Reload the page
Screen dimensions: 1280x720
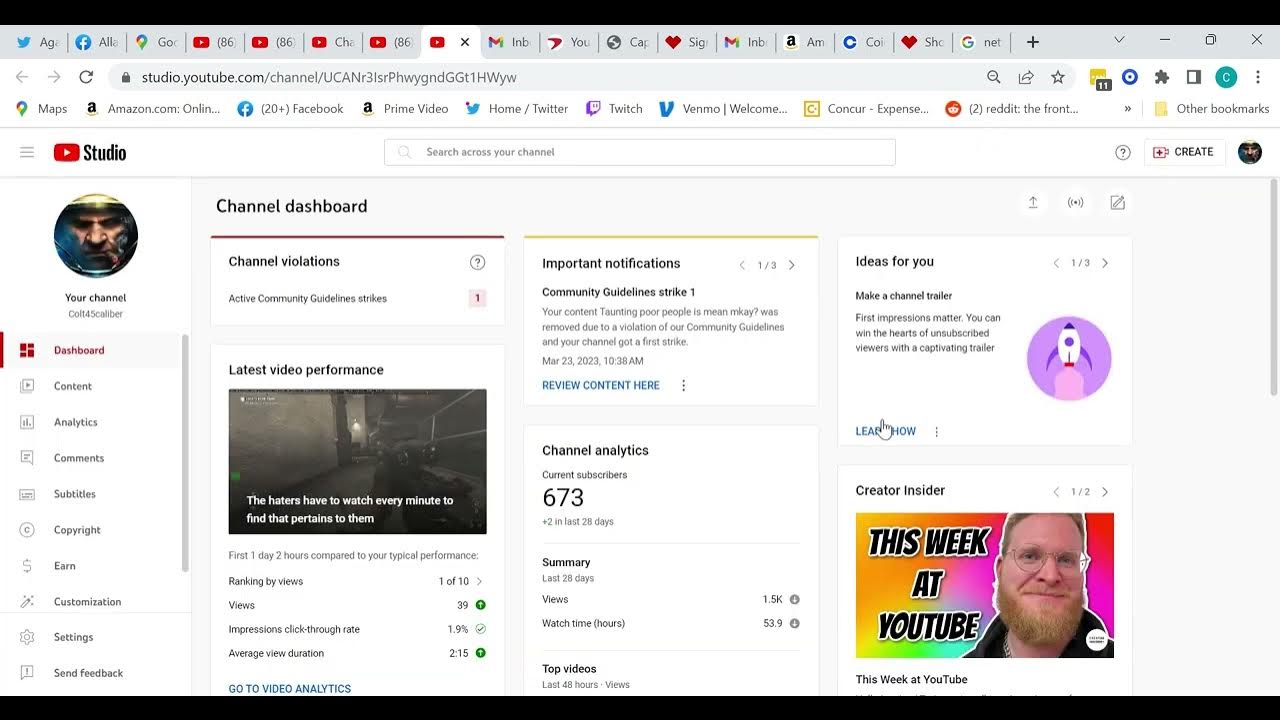click(x=86, y=77)
